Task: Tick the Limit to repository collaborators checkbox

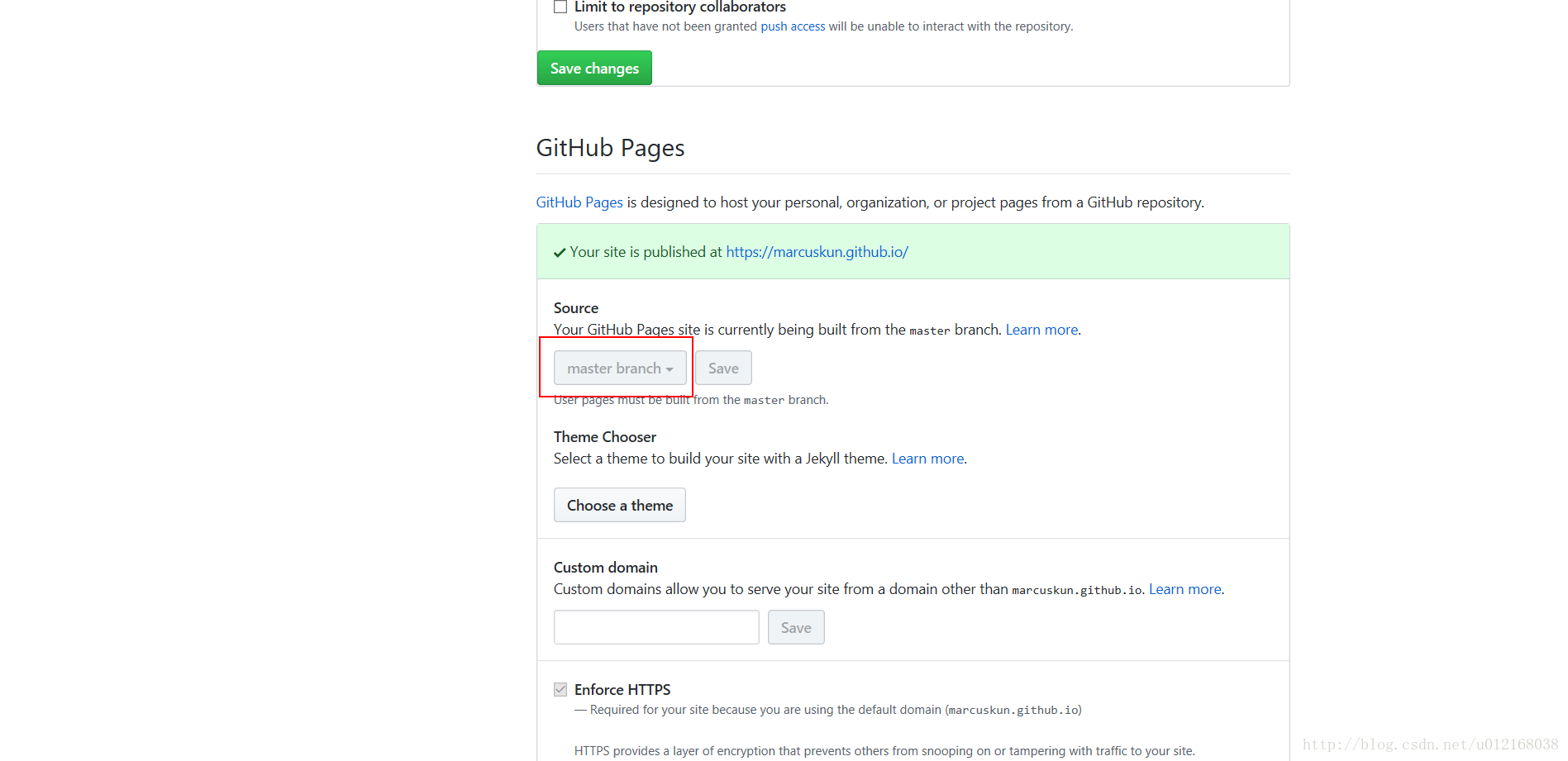Action: (560, 7)
